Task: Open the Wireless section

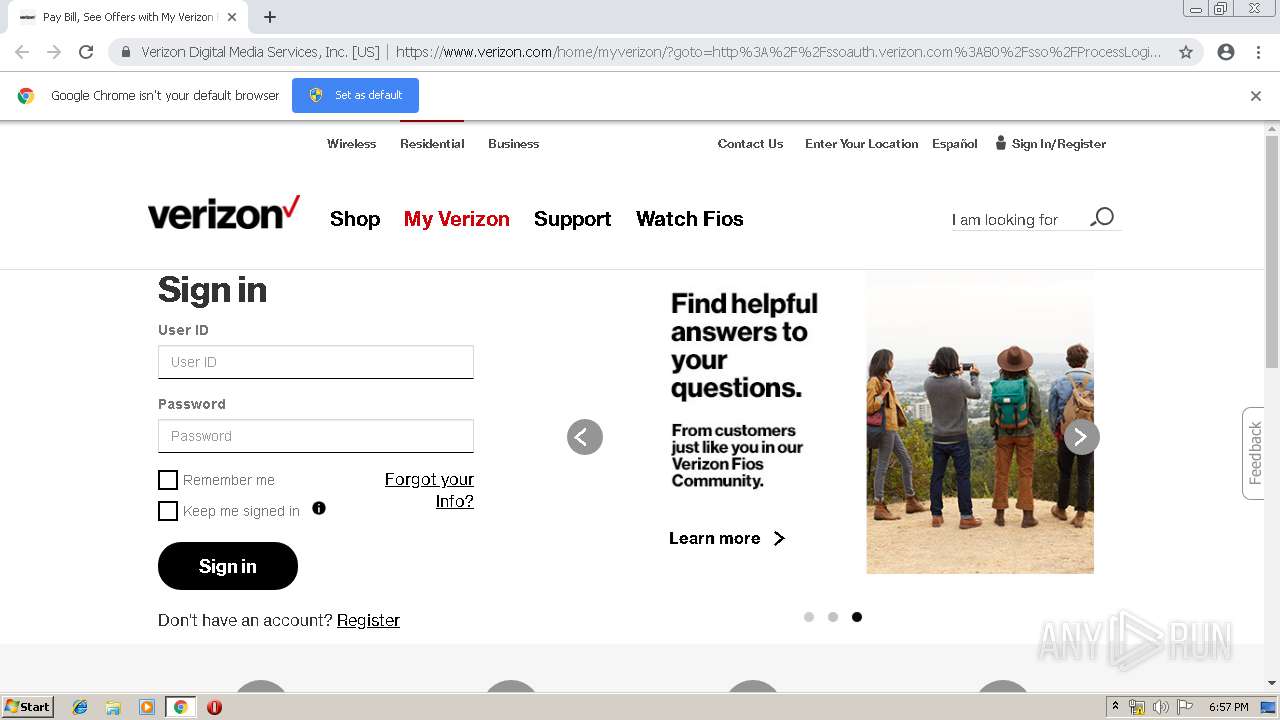Action: click(x=352, y=144)
